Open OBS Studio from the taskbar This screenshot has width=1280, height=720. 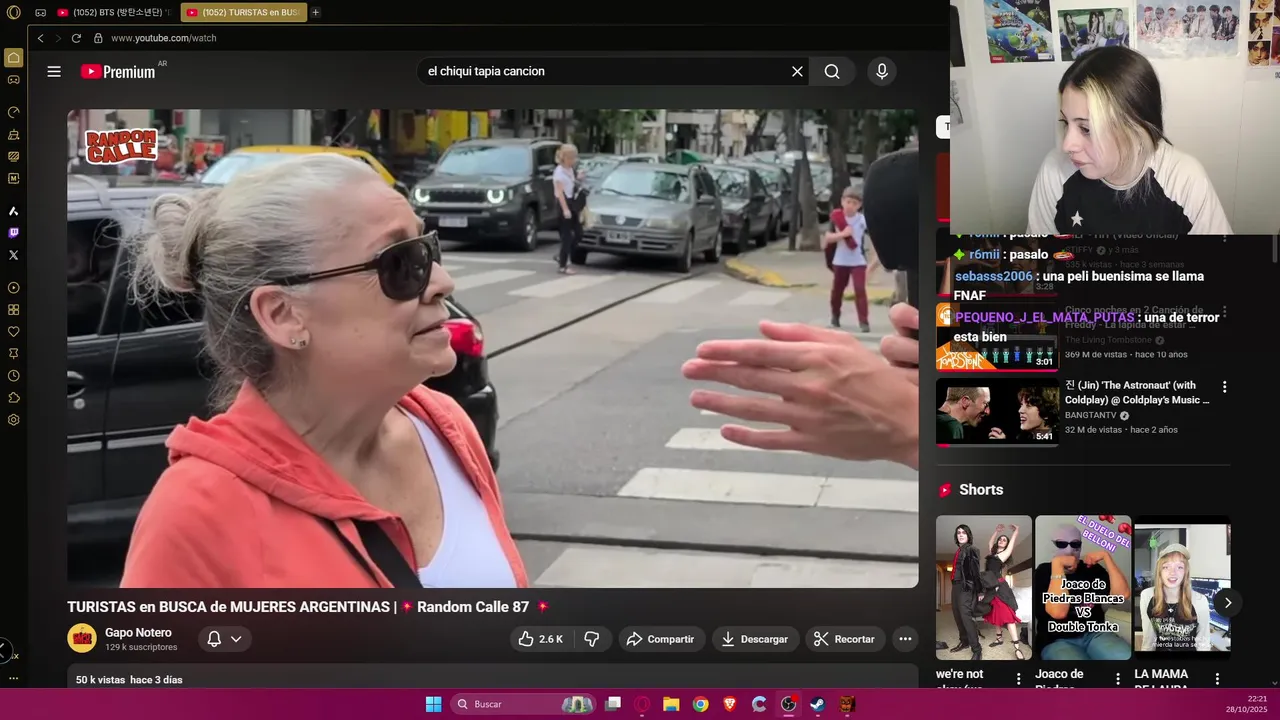(788, 704)
